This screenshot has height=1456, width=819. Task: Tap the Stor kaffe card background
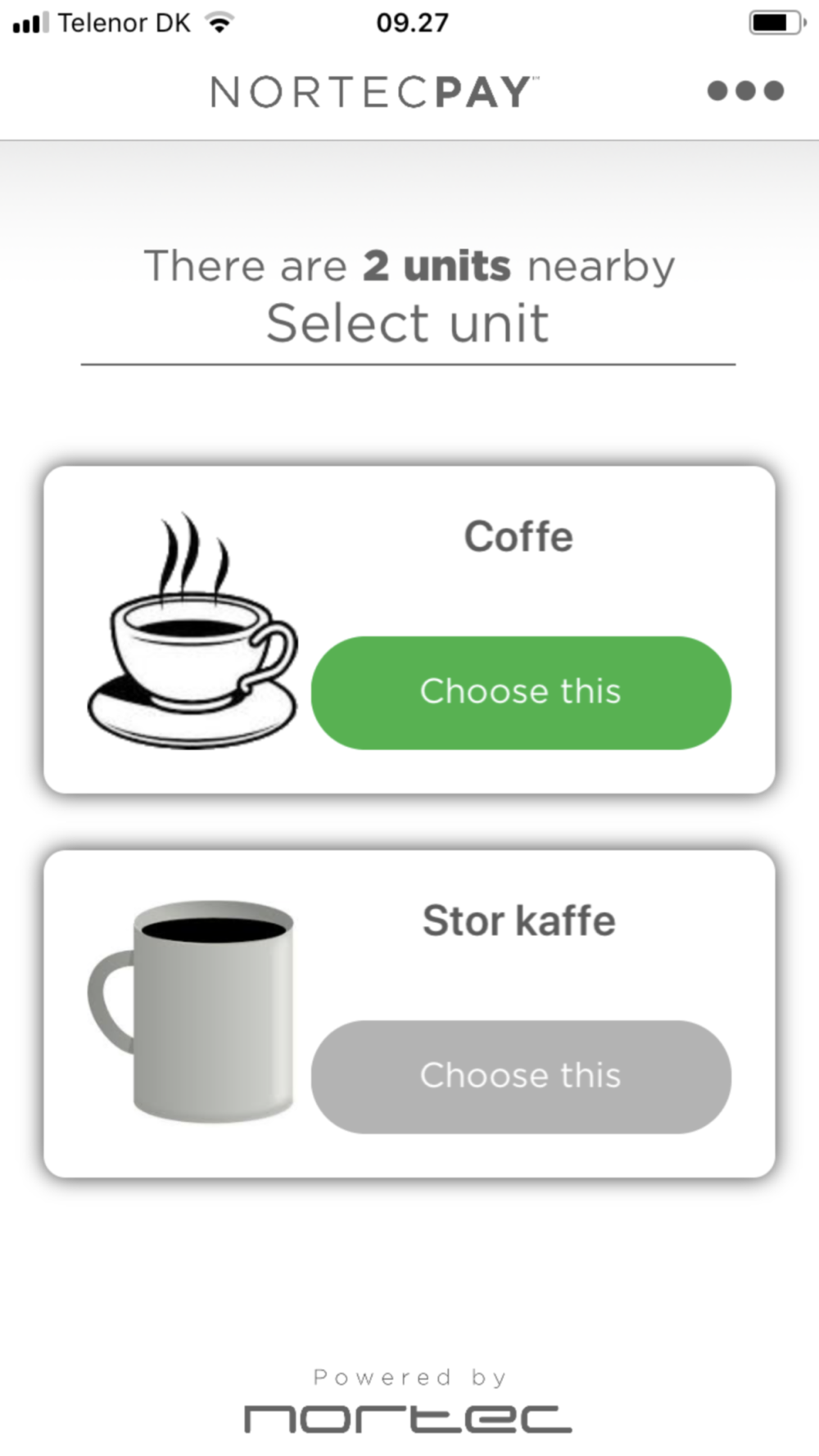(x=409, y=1014)
